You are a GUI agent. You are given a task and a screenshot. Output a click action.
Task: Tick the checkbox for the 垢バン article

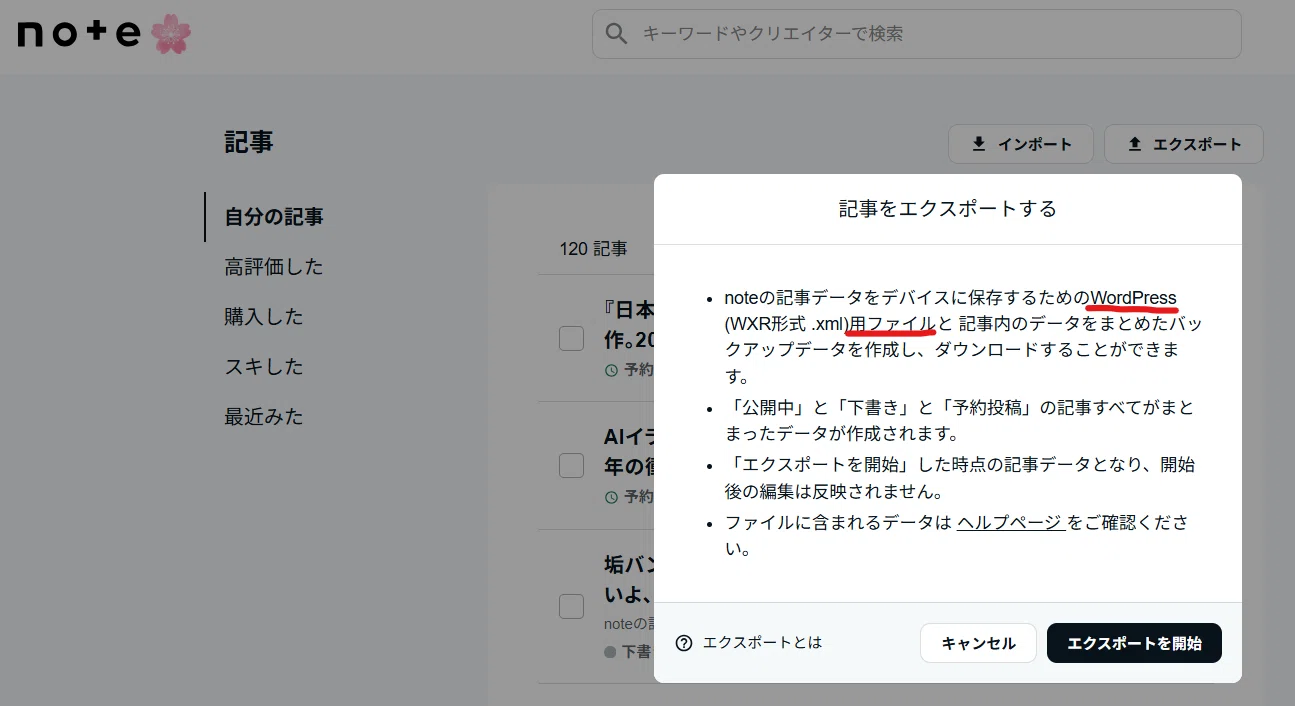[x=571, y=606]
